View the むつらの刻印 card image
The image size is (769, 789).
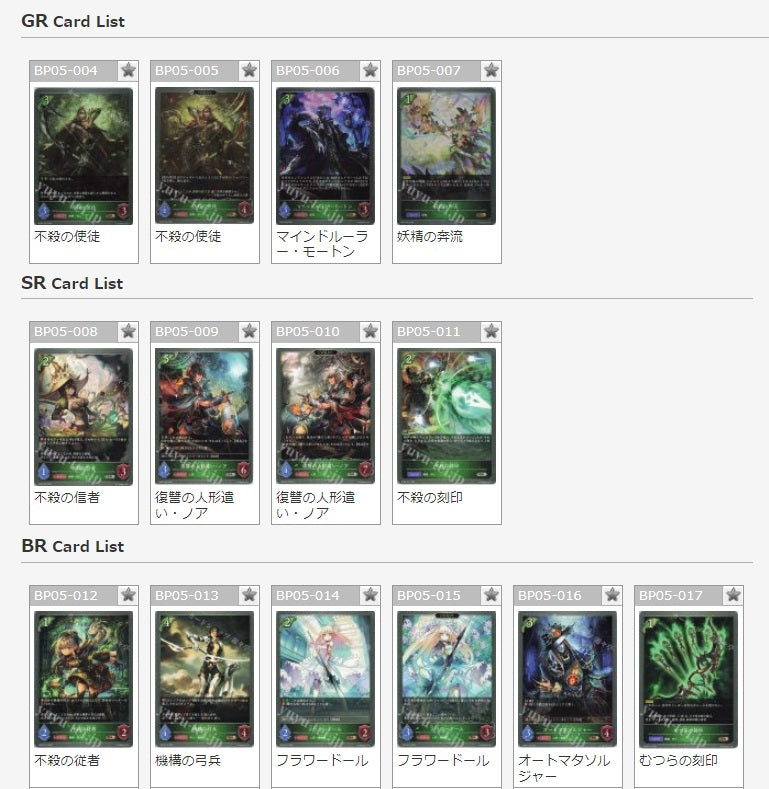coord(688,679)
